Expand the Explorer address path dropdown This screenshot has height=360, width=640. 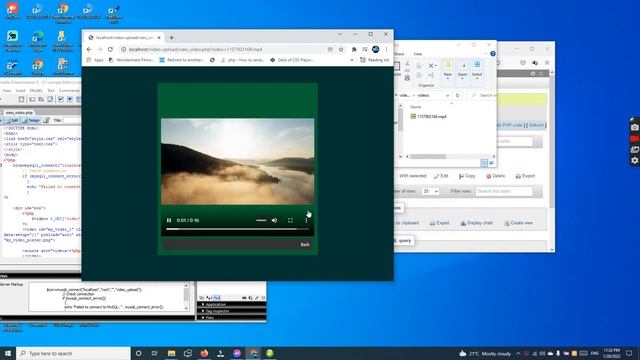pyautogui.click(x=447, y=96)
